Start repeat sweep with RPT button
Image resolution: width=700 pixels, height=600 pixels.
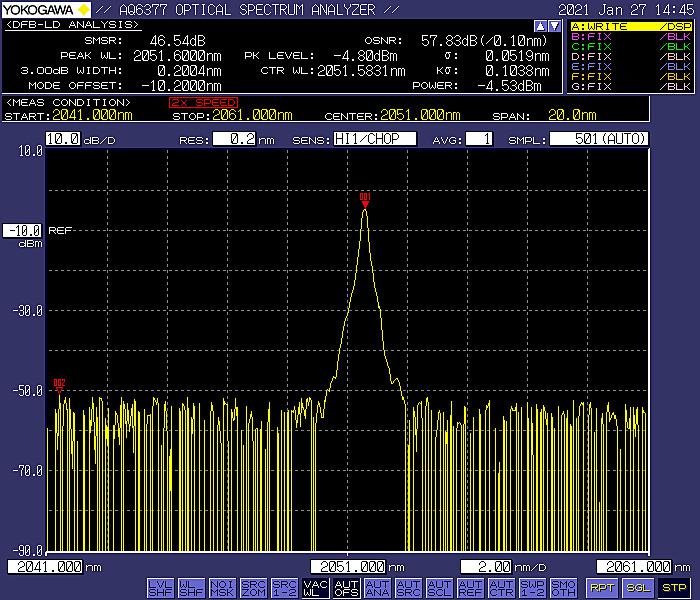(x=602, y=587)
